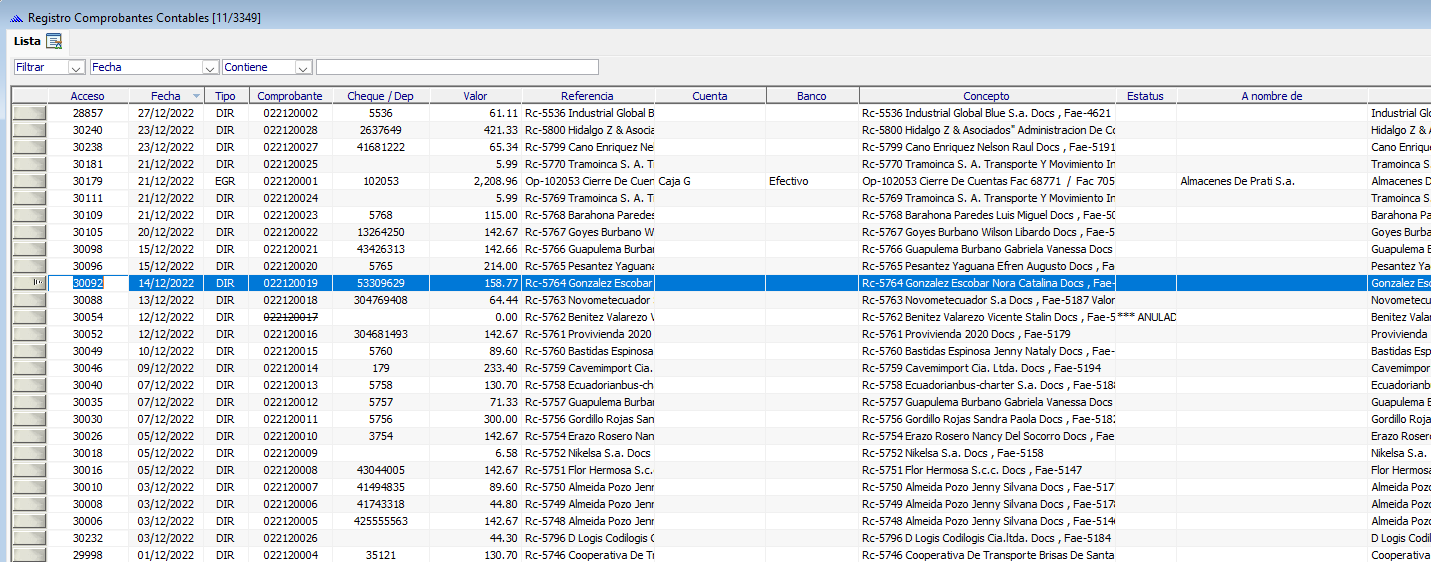Click row selector of highlighted row 30092
The height and width of the screenshot is (562, 1431).
(x=30, y=283)
